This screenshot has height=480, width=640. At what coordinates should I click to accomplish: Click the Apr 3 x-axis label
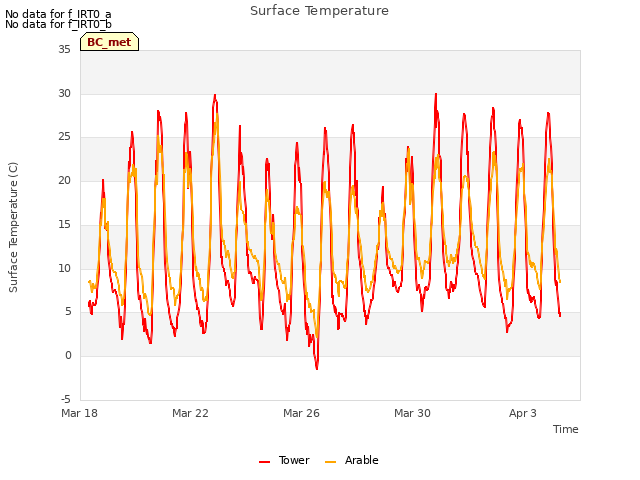pos(522,413)
